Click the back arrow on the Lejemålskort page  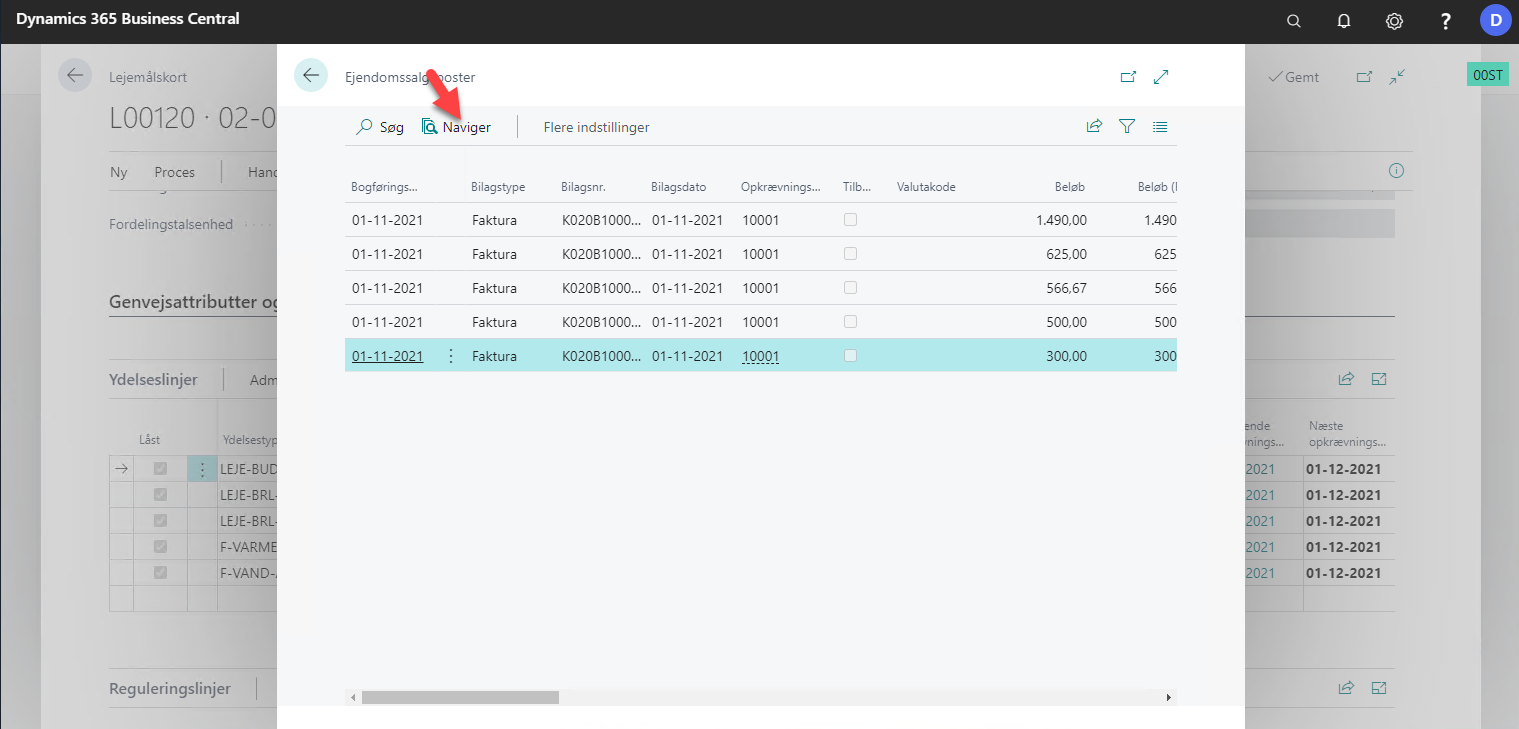coord(75,76)
